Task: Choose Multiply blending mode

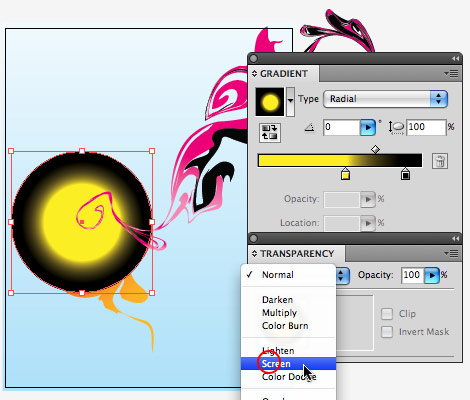Action: (288, 313)
